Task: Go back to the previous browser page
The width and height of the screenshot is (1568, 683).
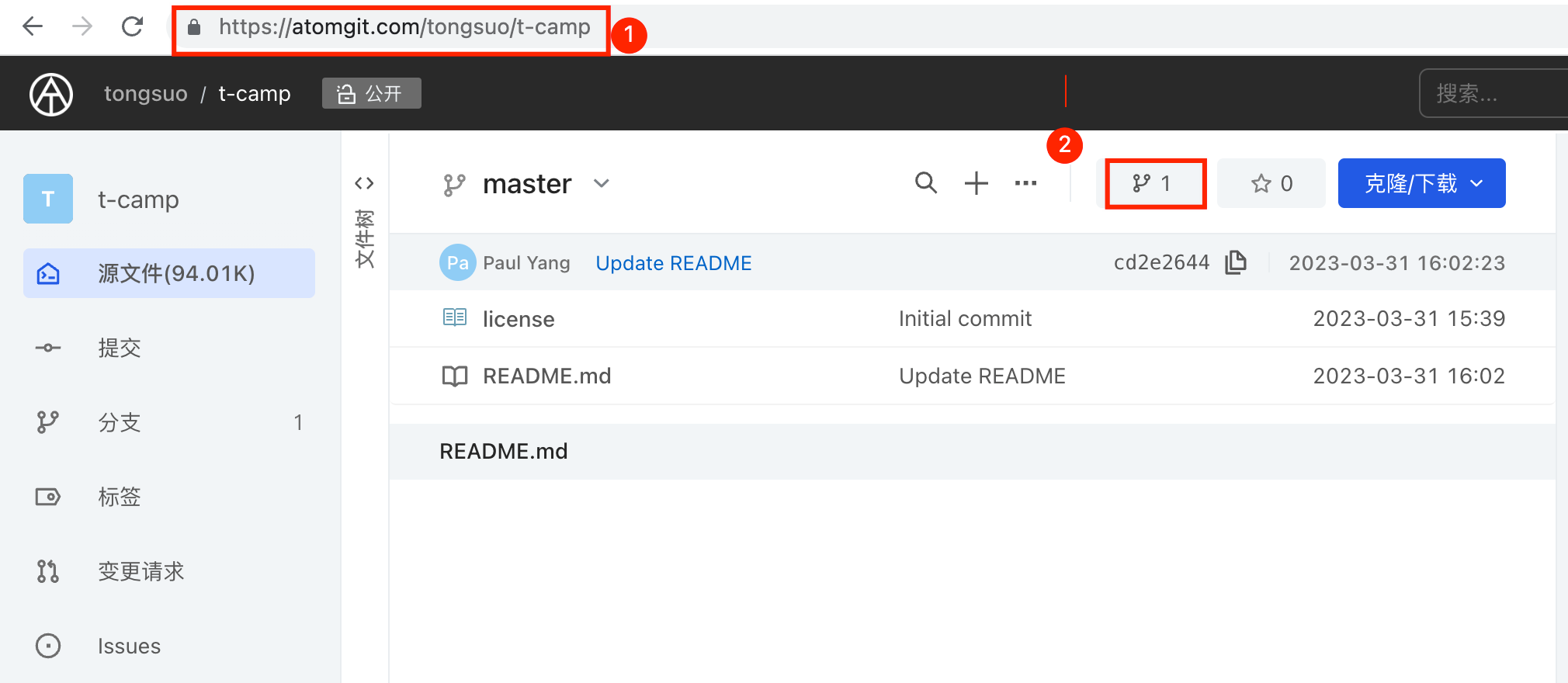Action: point(33,27)
